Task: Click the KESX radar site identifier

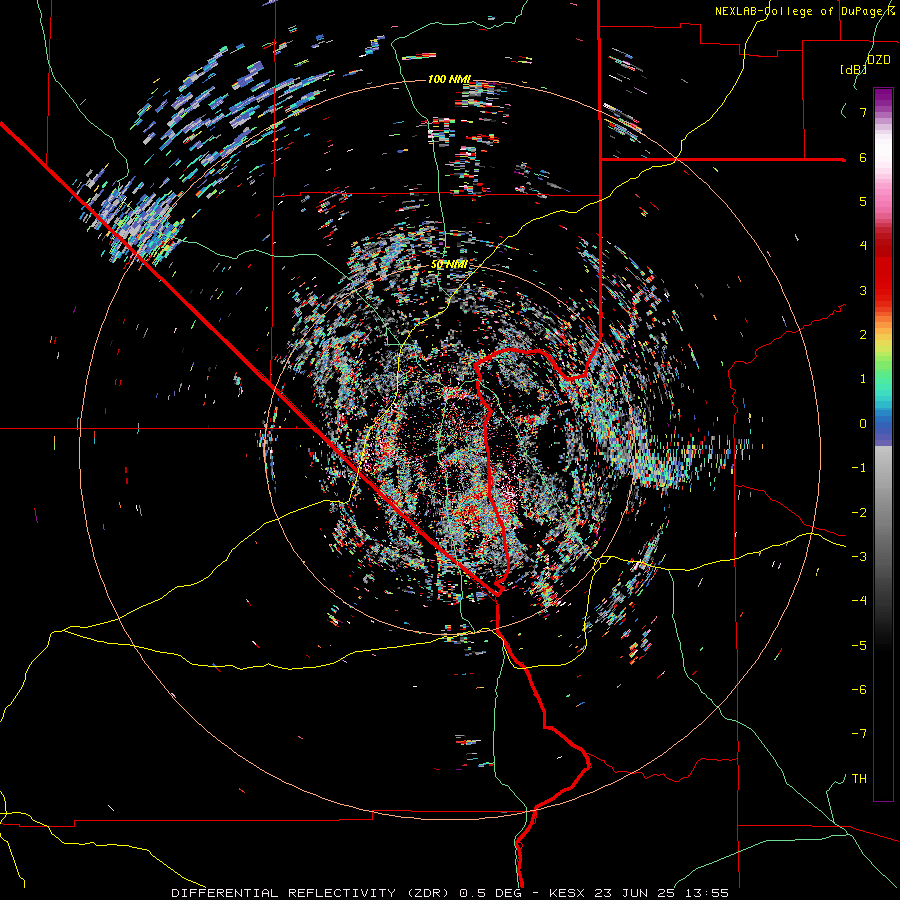Action: pyautogui.click(x=568, y=893)
